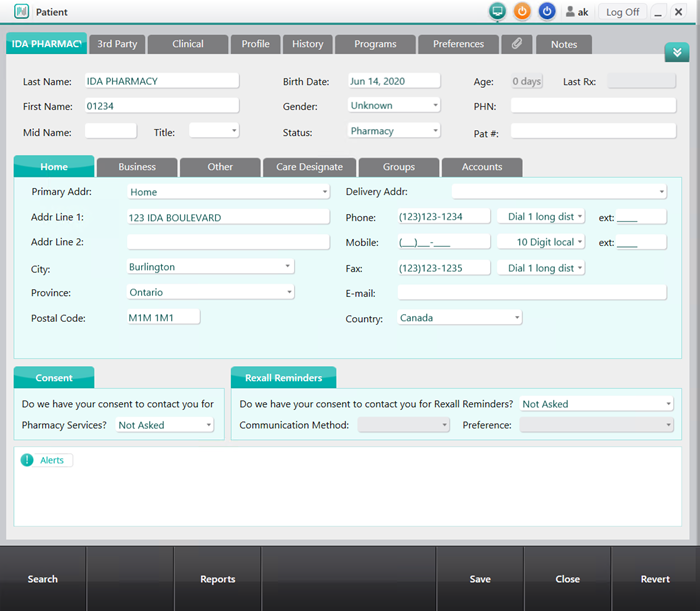This screenshot has width=700, height=611.
Task: Open the Other address tab
Action: pyautogui.click(x=220, y=167)
